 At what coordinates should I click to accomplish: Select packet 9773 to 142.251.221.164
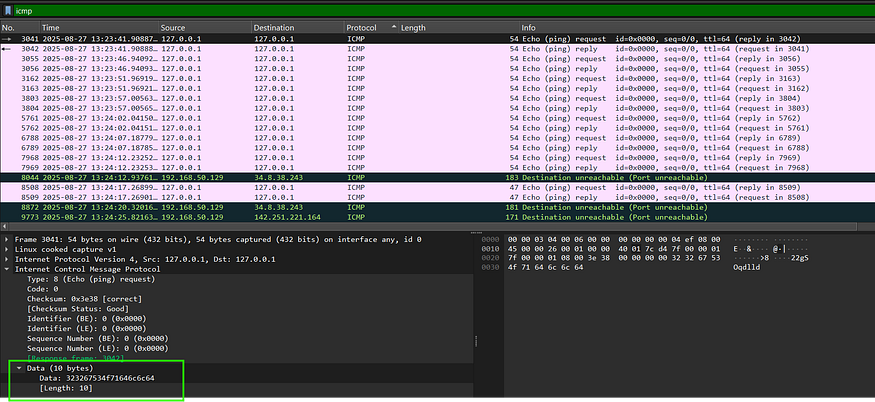438,217
